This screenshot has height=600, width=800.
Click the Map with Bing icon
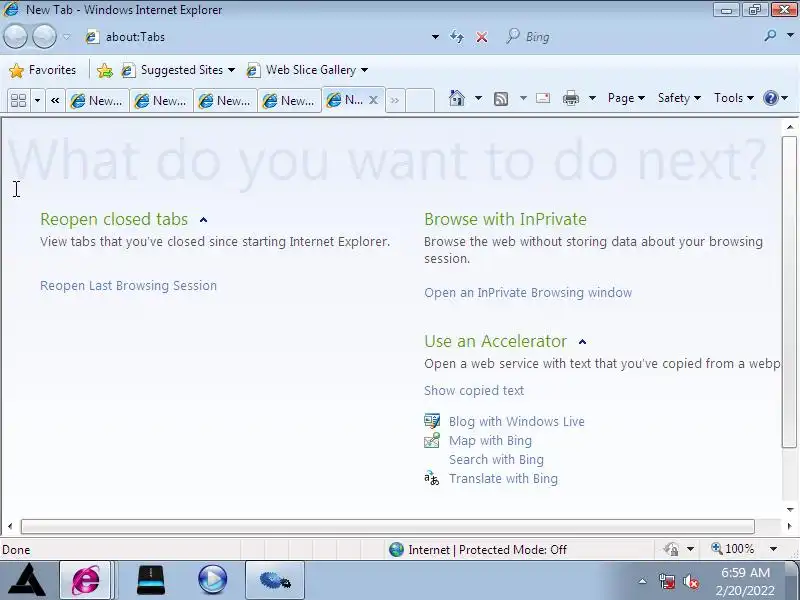[432, 440]
